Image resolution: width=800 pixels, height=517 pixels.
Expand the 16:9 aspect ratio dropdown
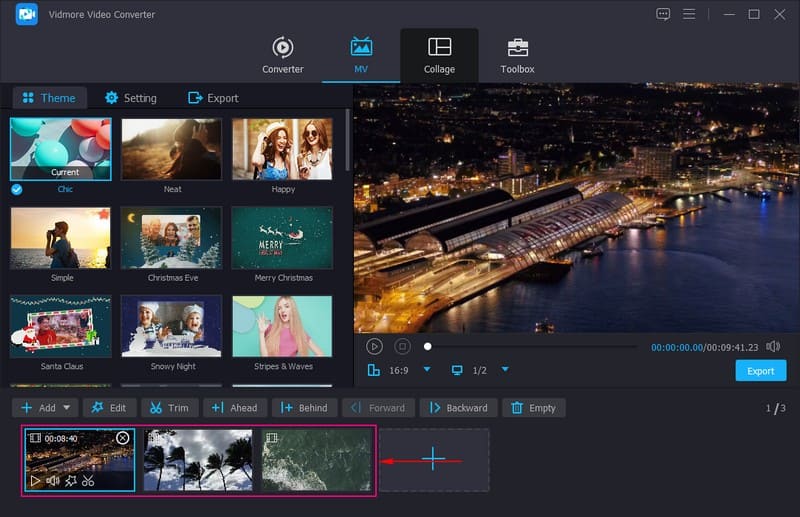point(427,370)
